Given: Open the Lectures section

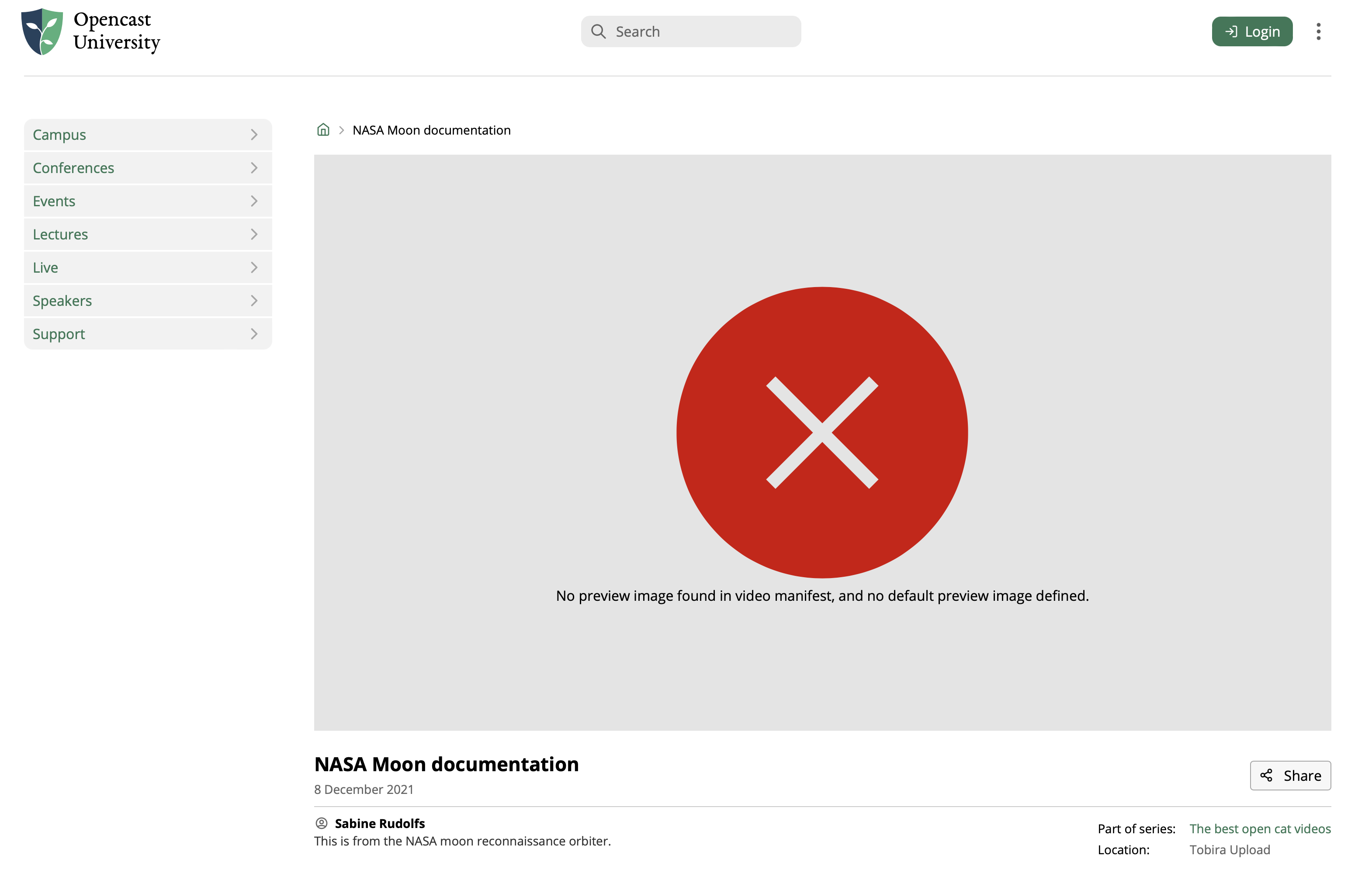Looking at the screenshot, I should [x=60, y=234].
